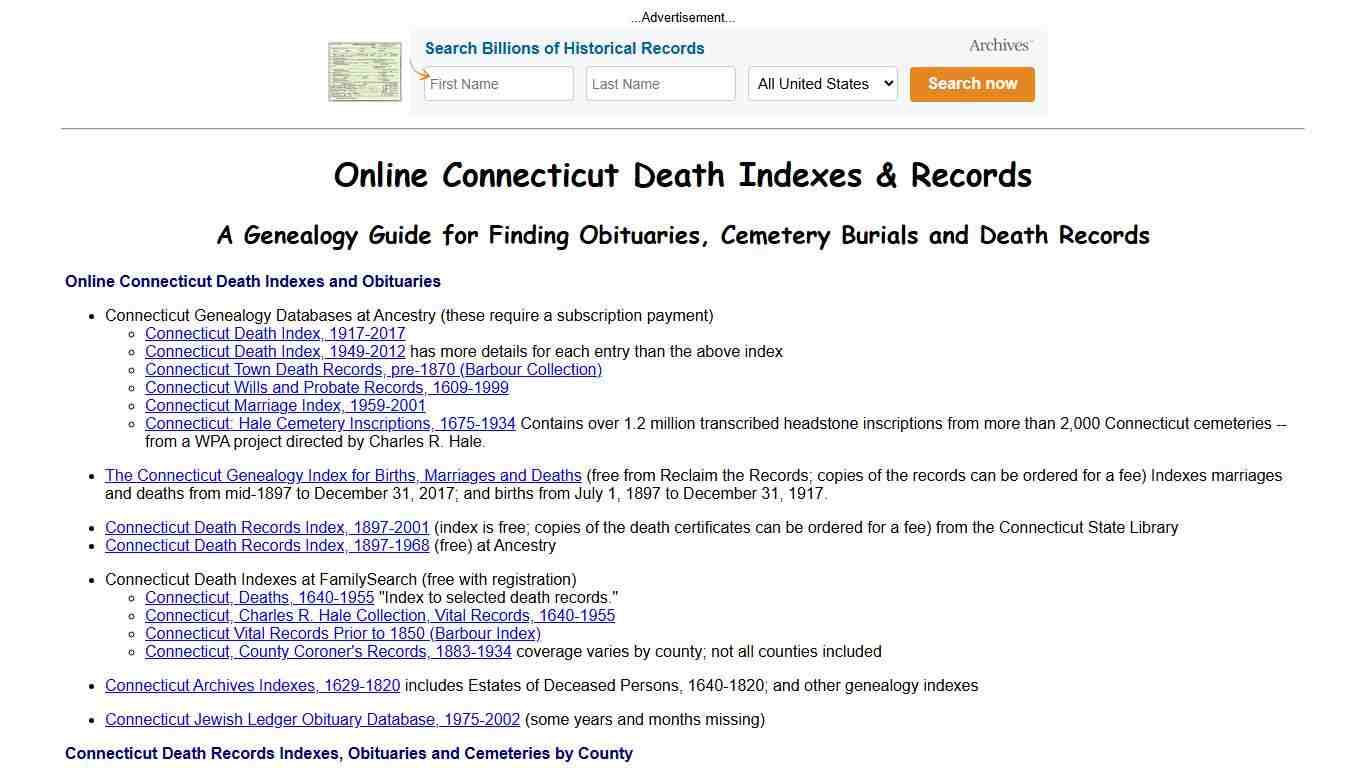
Task: Open Charles R. Hale Collection Vital Records link
Action: pos(380,615)
